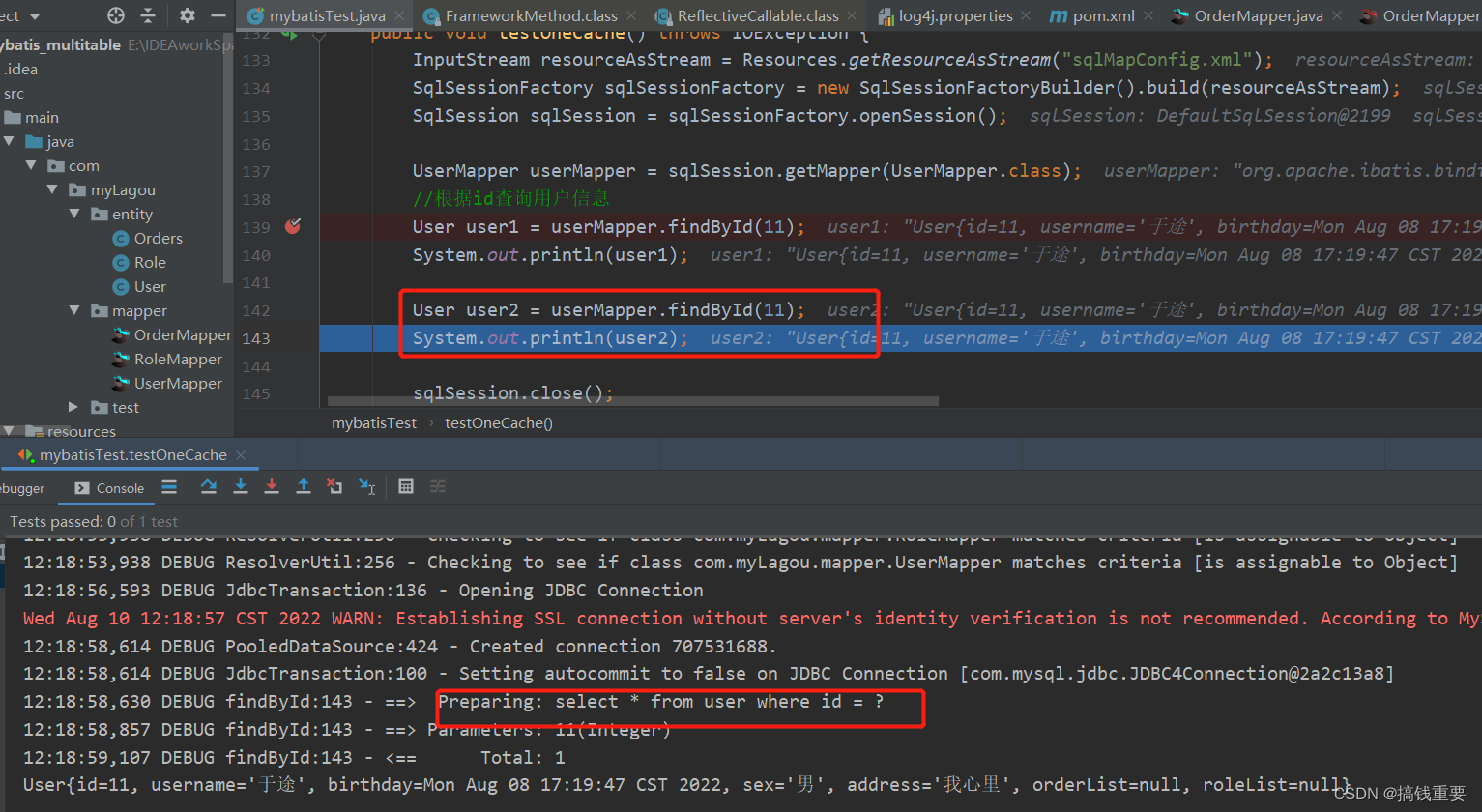Viewport: 1482px width, 812px height.
Task: Toggle breakpoint on line 139
Action: [x=293, y=226]
